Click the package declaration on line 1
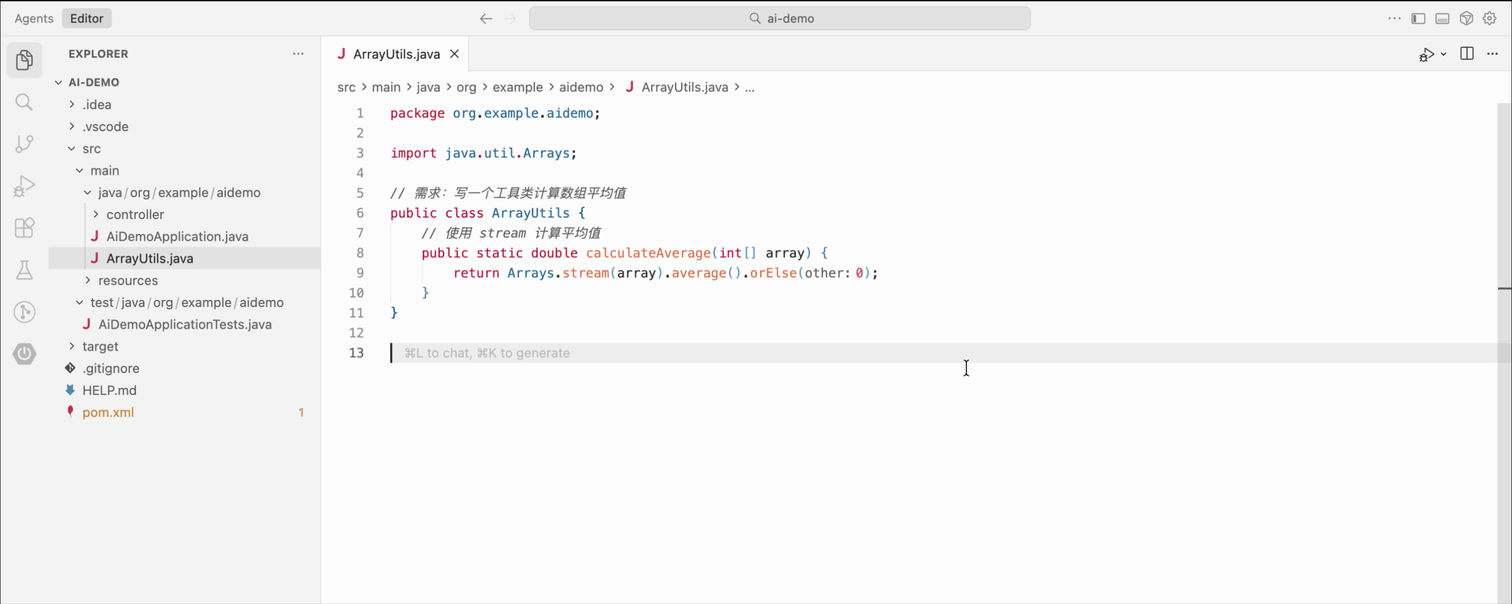 [495, 113]
